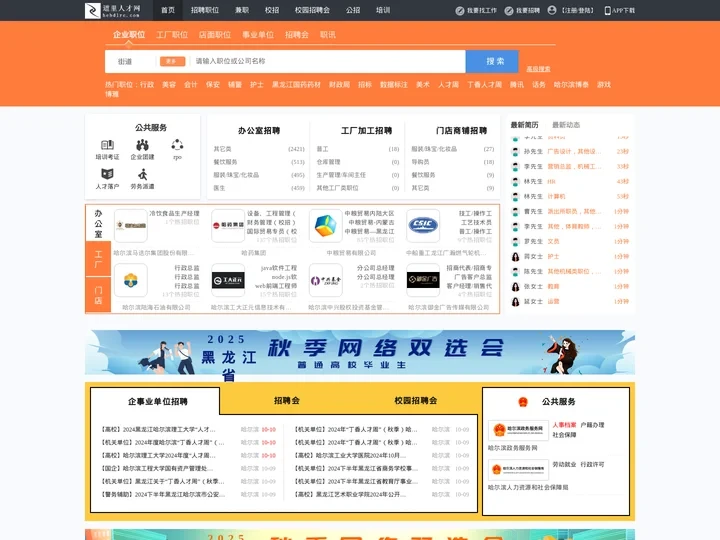This screenshot has width=720, height=540.
Task: Open the 街道 location selector in the search bar
Action: coord(125,62)
